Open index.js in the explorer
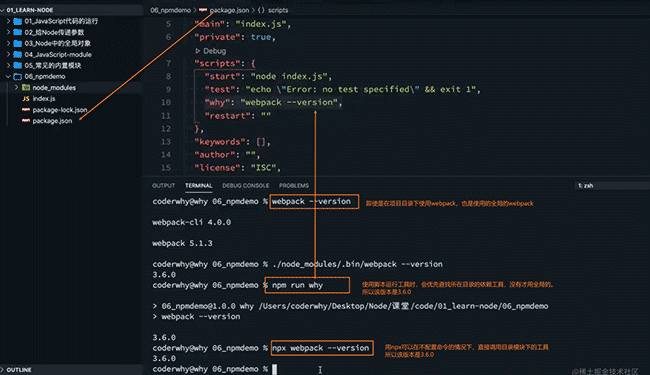The height and width of the screenshot is (375, 650). 44,99
